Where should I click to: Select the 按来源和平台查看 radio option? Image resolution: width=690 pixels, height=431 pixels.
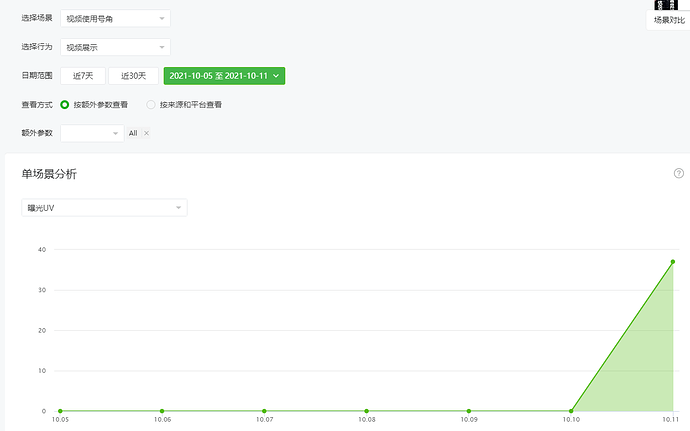click(x=151, y=104)
